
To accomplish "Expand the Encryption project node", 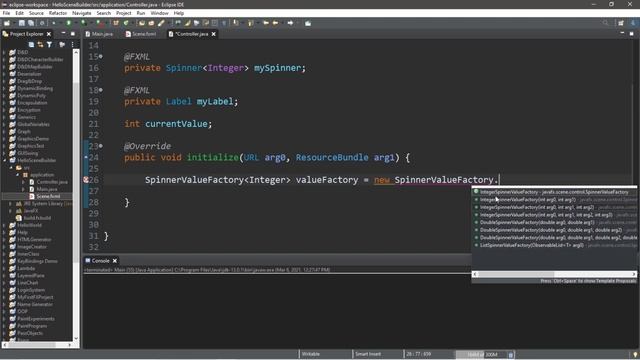I will (x=4, y=110).
